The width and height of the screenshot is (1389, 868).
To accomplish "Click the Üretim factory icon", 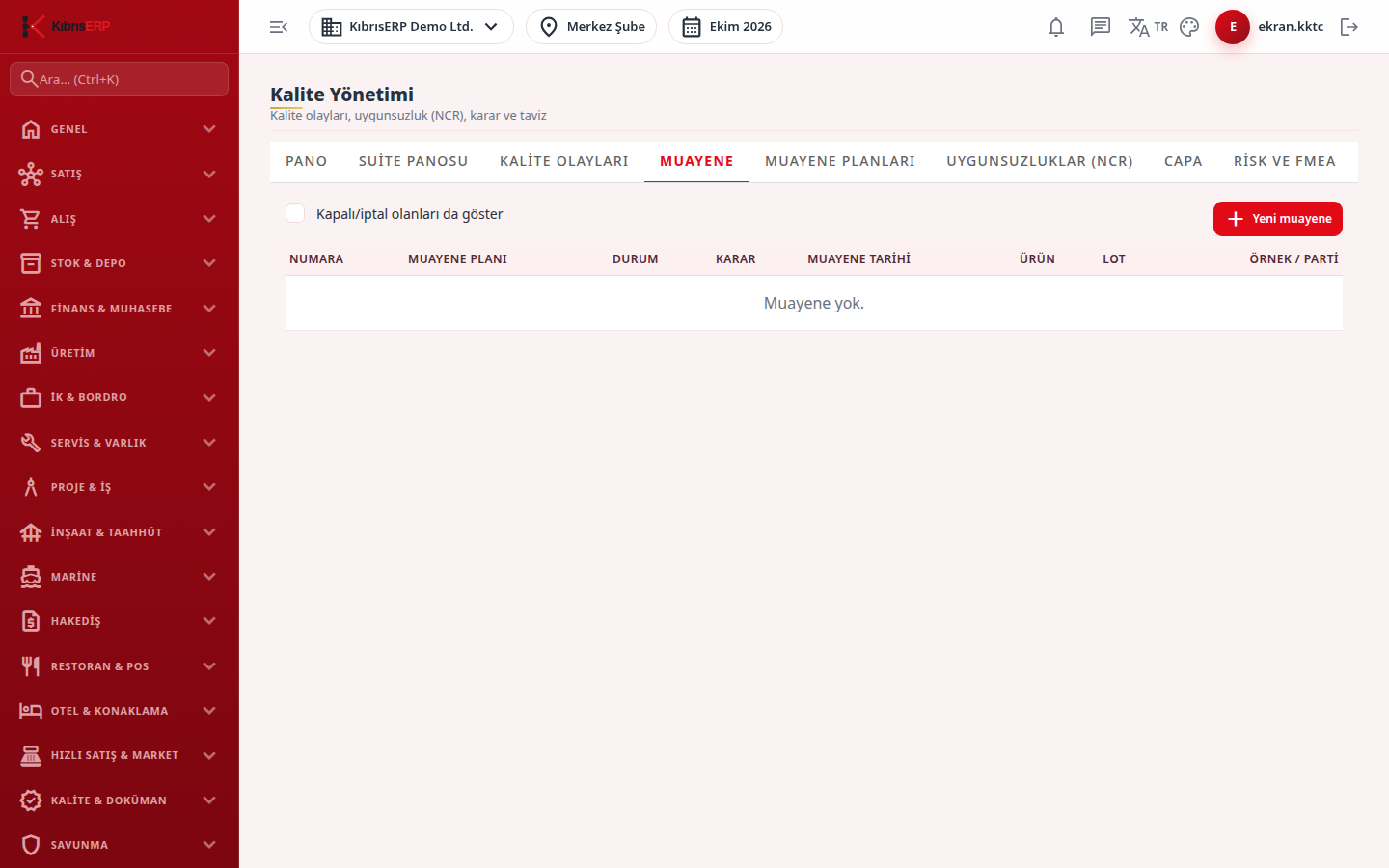I will coord(31,353).
